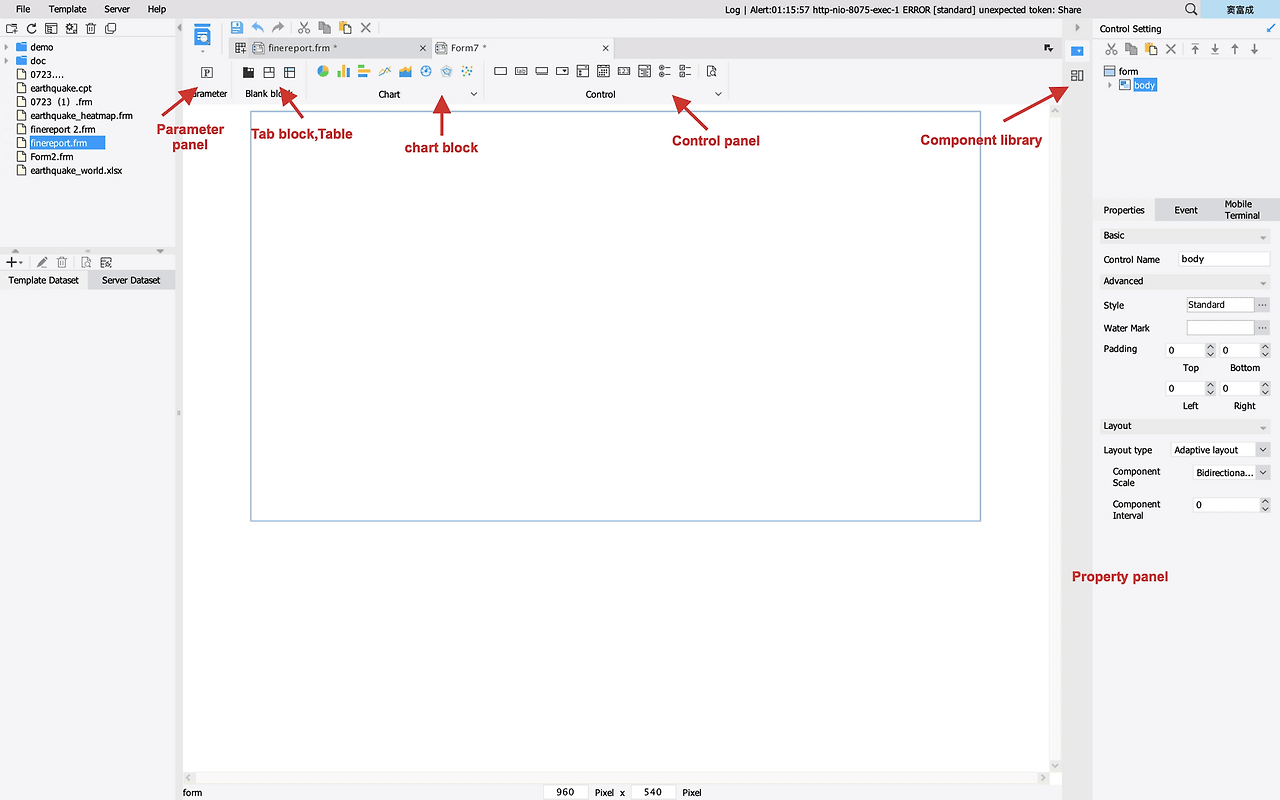The height and width of the screenshot is (800, 1280).
Task: Collapse the Advanced properties section
Action: pyautogui.click(x=1264, y=283)
